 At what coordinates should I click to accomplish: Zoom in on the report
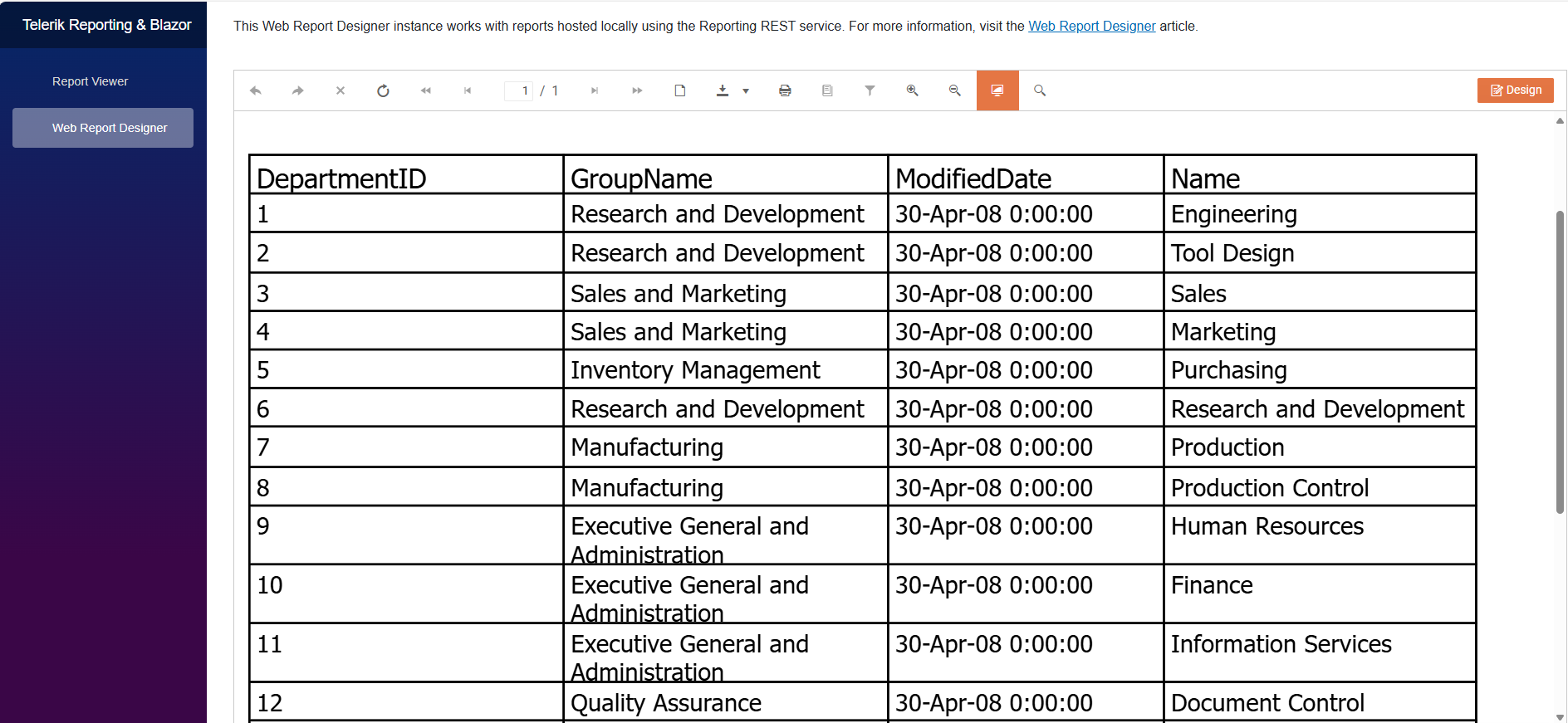[912, 90]
